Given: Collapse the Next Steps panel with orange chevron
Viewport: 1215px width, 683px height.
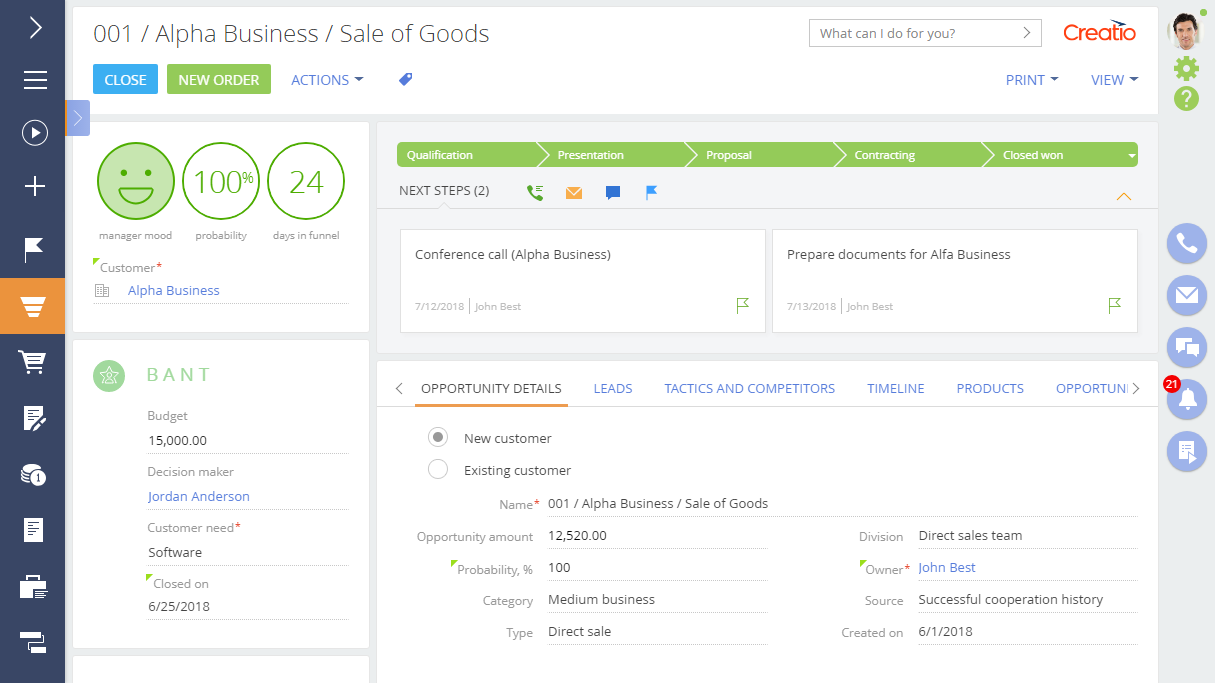Looking at the screenshot, I should pos(1124,196).
